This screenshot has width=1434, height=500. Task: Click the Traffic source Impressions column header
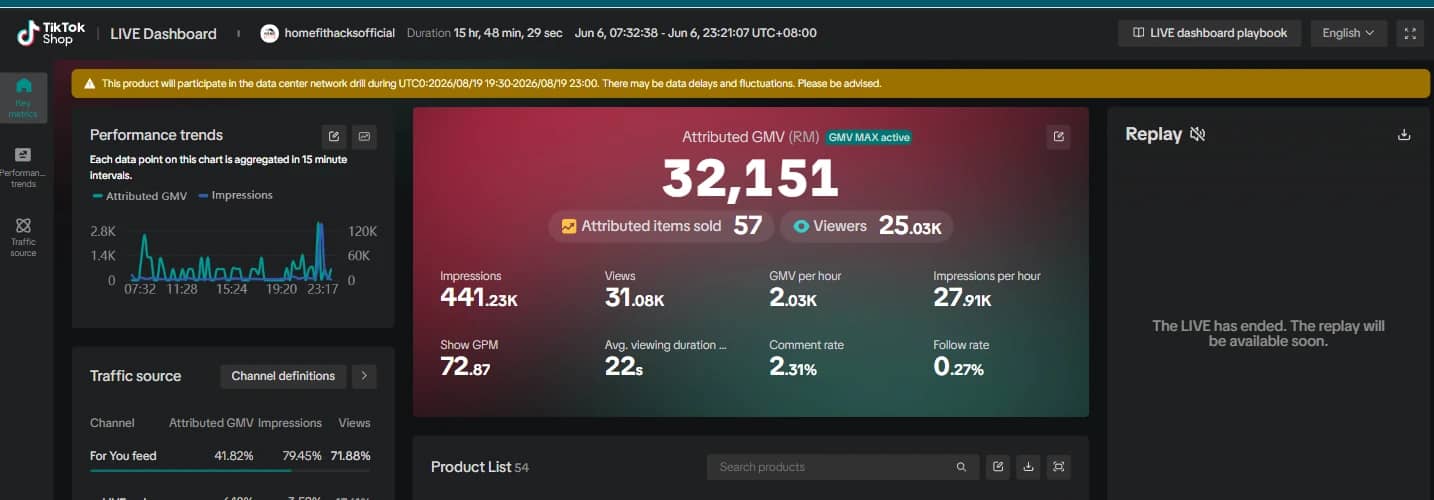(x=290, y=423)
